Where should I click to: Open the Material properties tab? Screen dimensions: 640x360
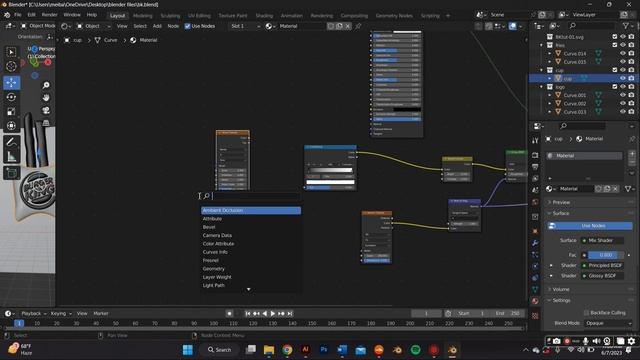pos(535,301)
